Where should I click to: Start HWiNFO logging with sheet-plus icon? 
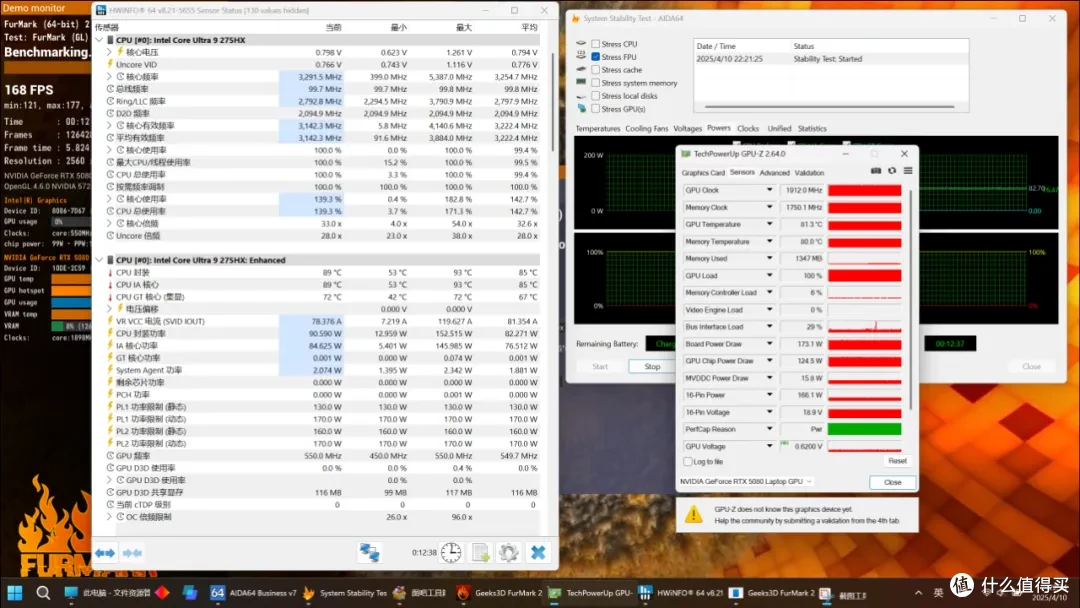480,552
